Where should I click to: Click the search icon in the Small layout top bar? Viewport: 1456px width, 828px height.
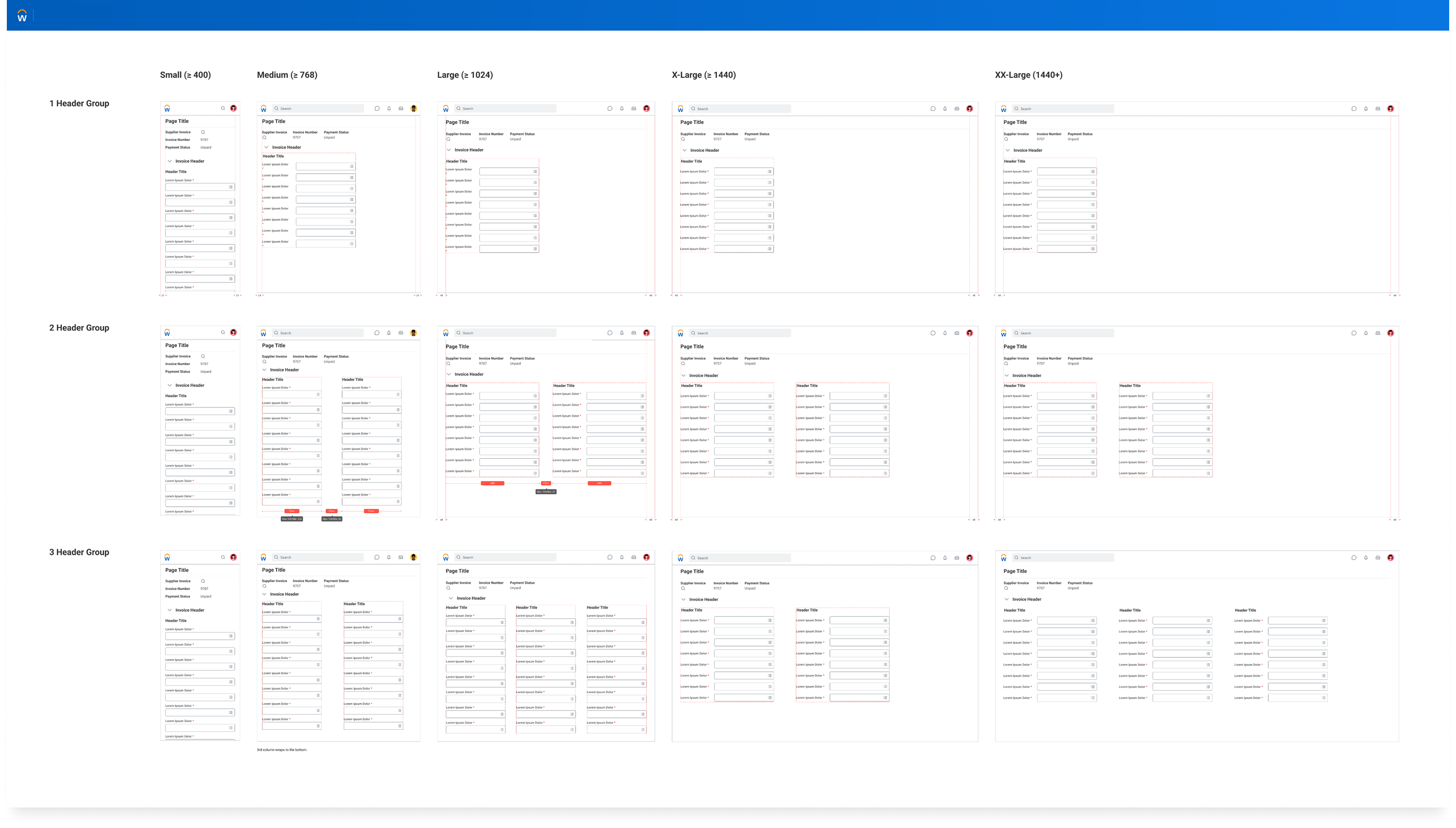[223, 108]
